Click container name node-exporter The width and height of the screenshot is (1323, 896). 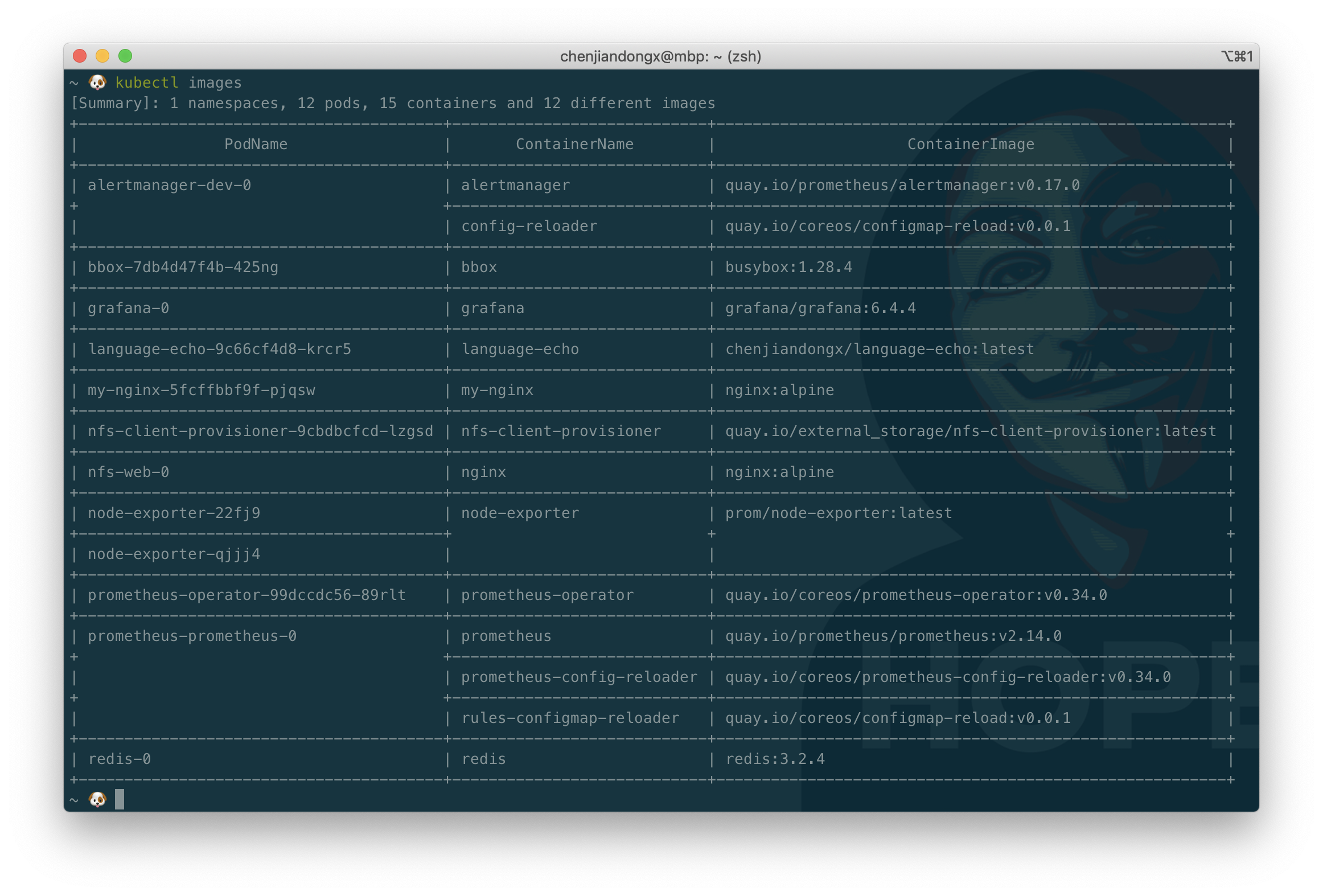pyautogui.click(x=520, y=513)
